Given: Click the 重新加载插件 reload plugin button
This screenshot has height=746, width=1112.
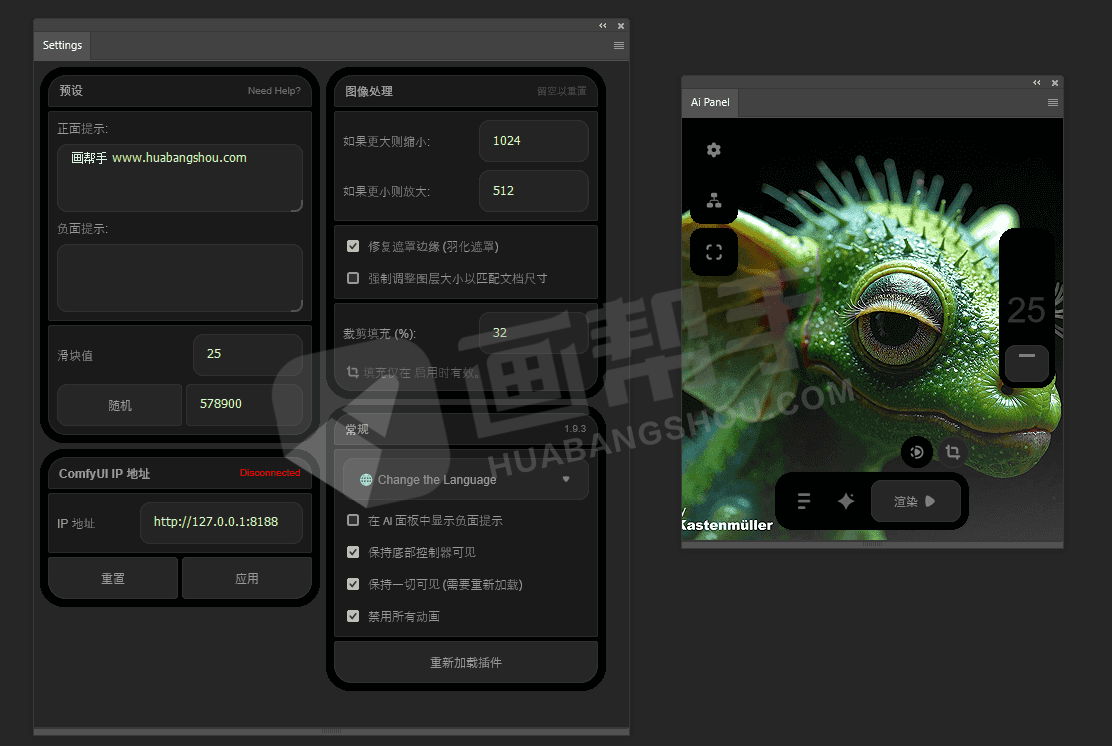Looking at the screenshot, I should pyautogui.click(x=466, y=662).
